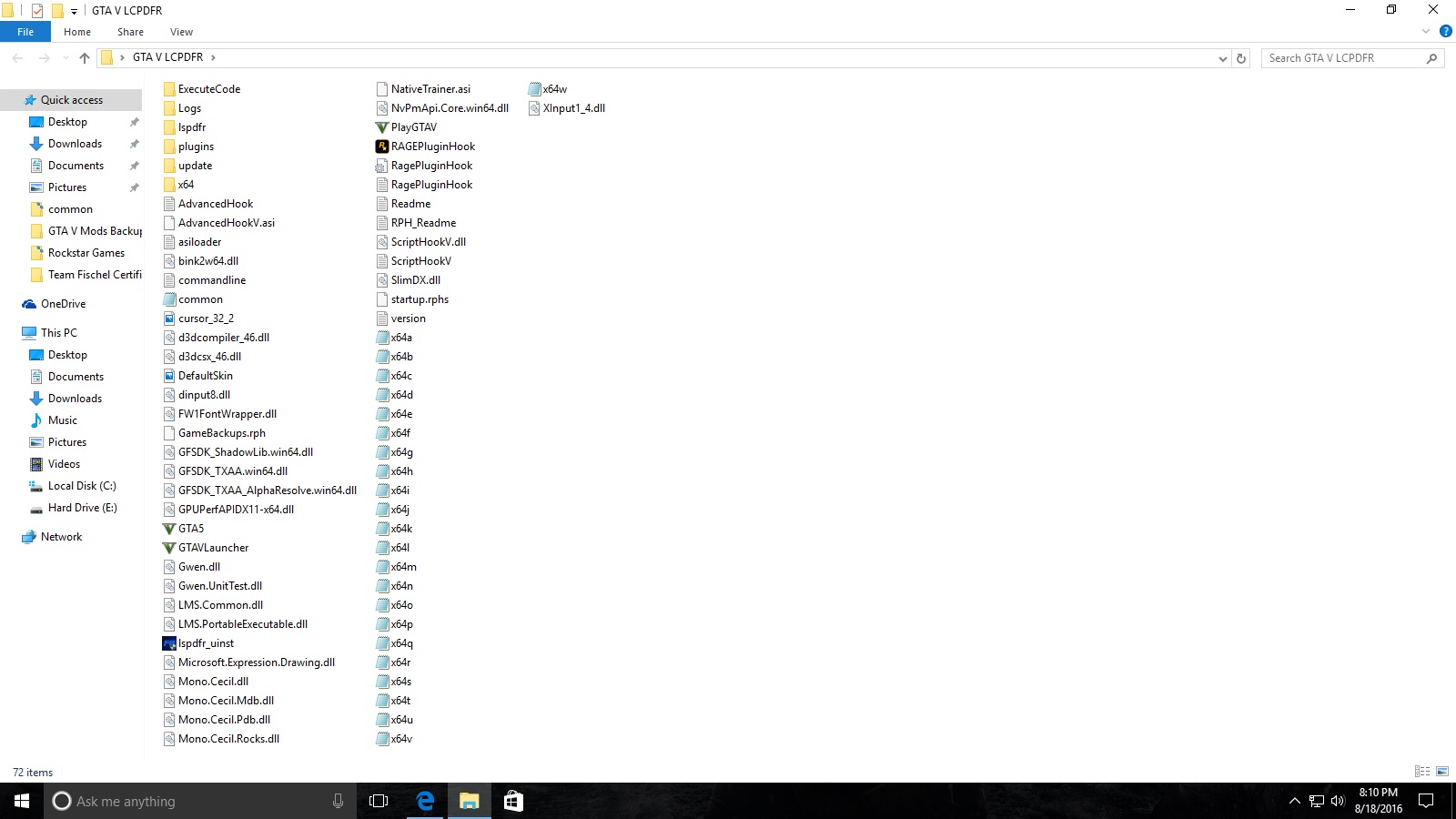Click the Cortana microphone icon
The image size is (1456, 819).
338,801
